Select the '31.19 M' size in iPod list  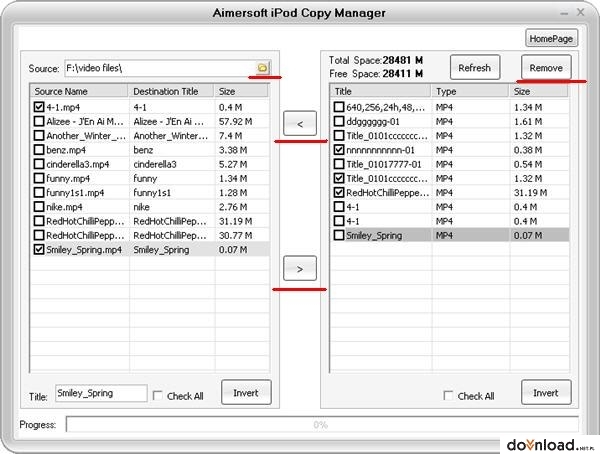point(530,193)
